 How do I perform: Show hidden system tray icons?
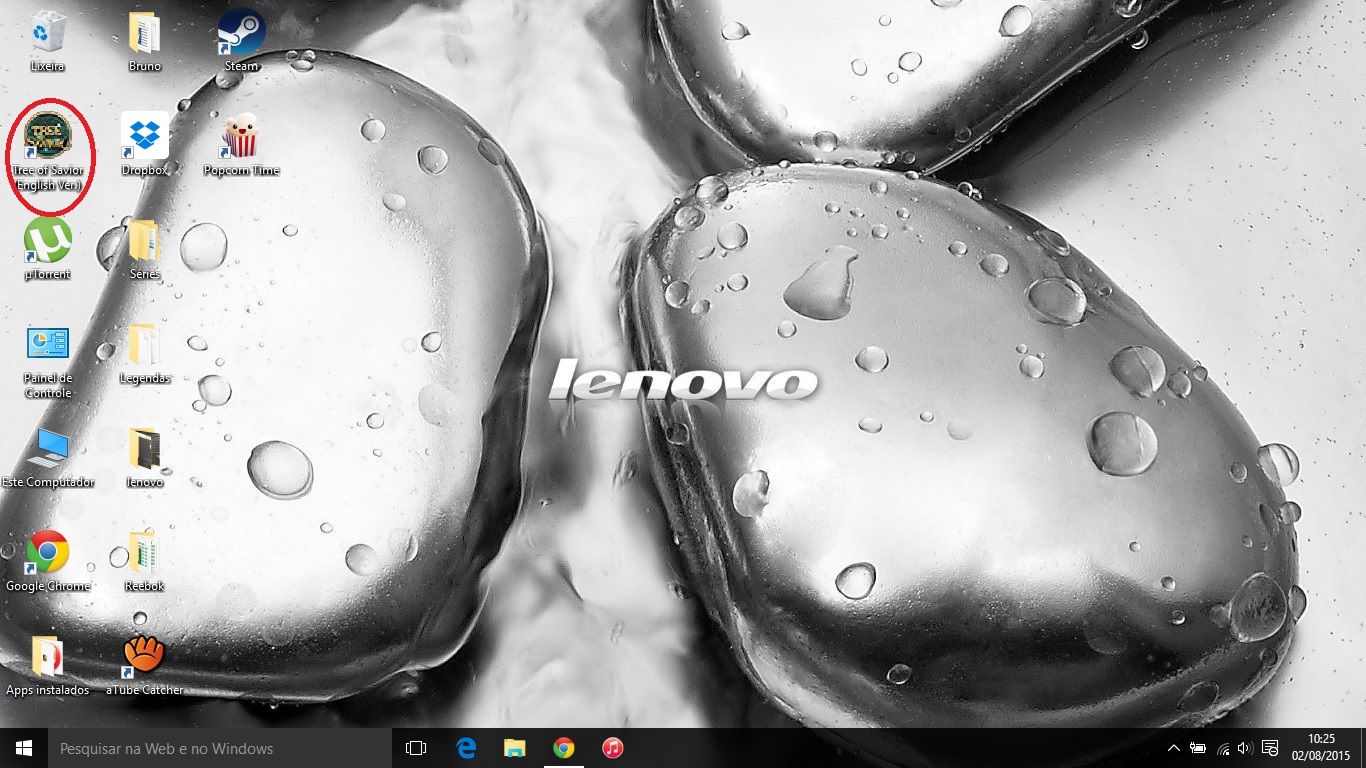point(1173,748)
